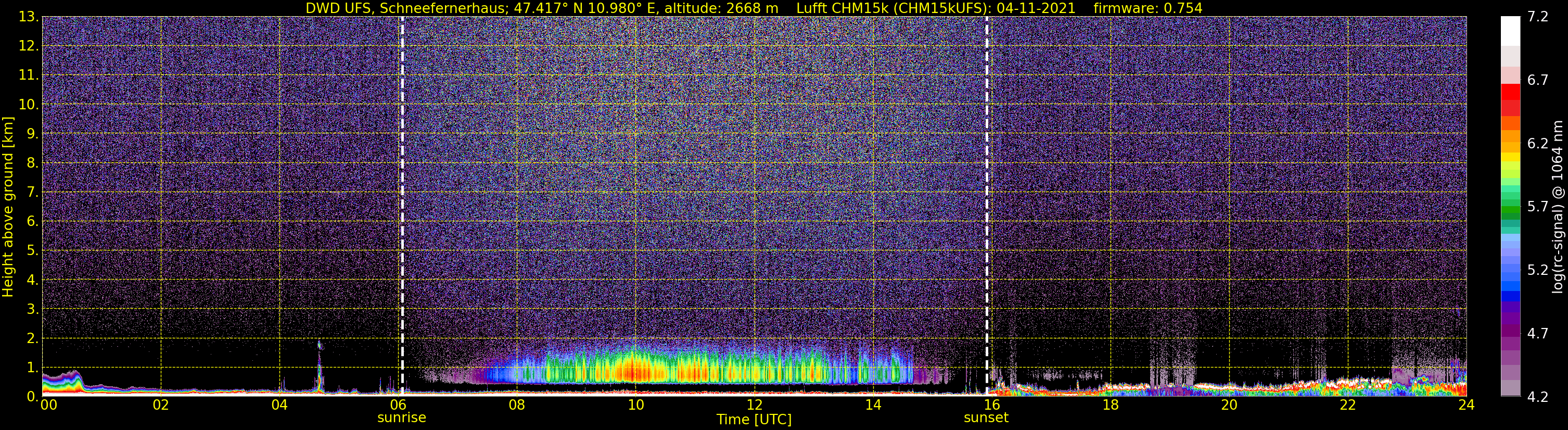Click the time axis tick '22'
Image resolution: width=1568 pixels, height=430 pixels.
coord(1348,405)
